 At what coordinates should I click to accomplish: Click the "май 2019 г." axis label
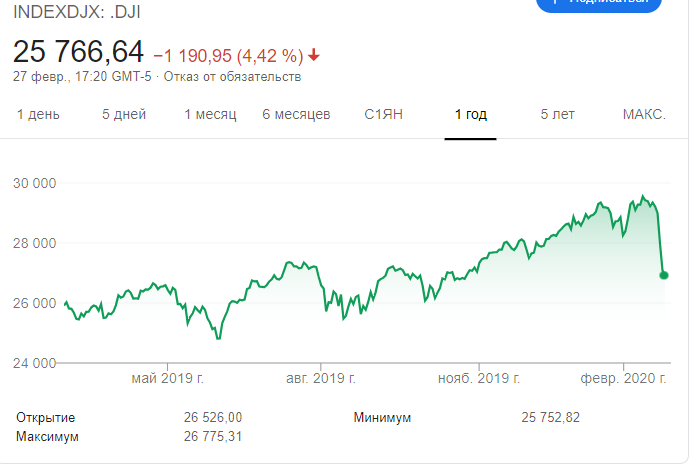coord(168,378)
